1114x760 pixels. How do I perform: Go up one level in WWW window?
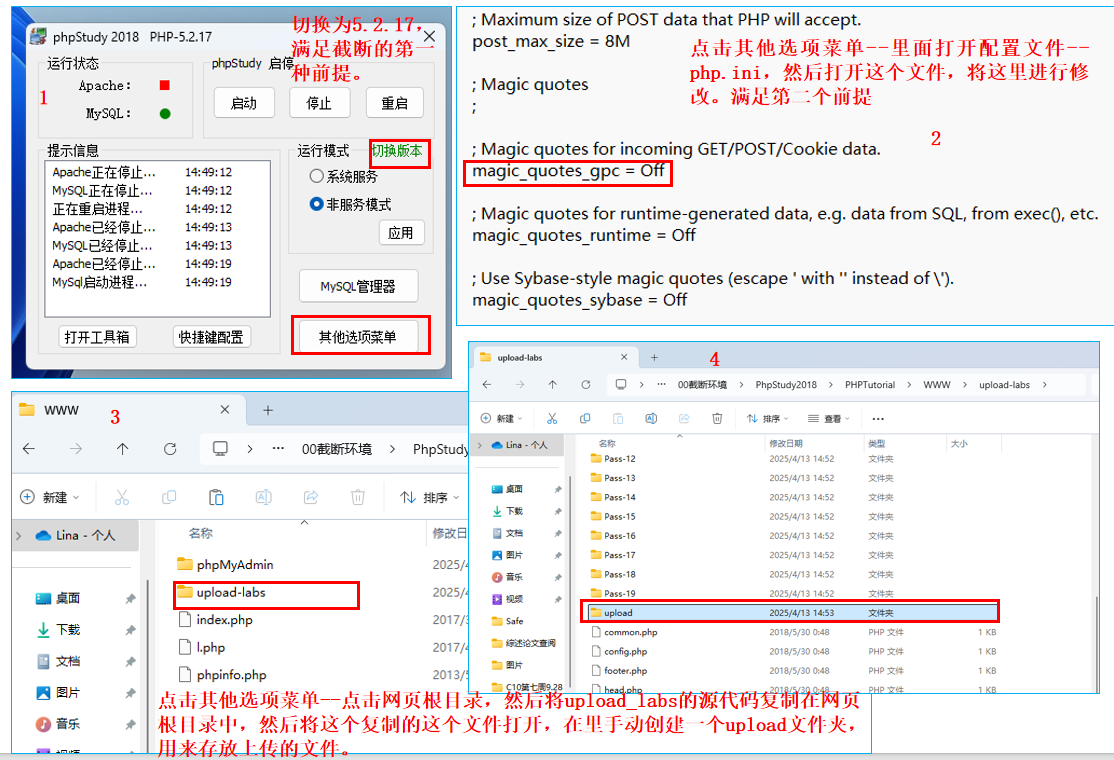pos(122,449)
